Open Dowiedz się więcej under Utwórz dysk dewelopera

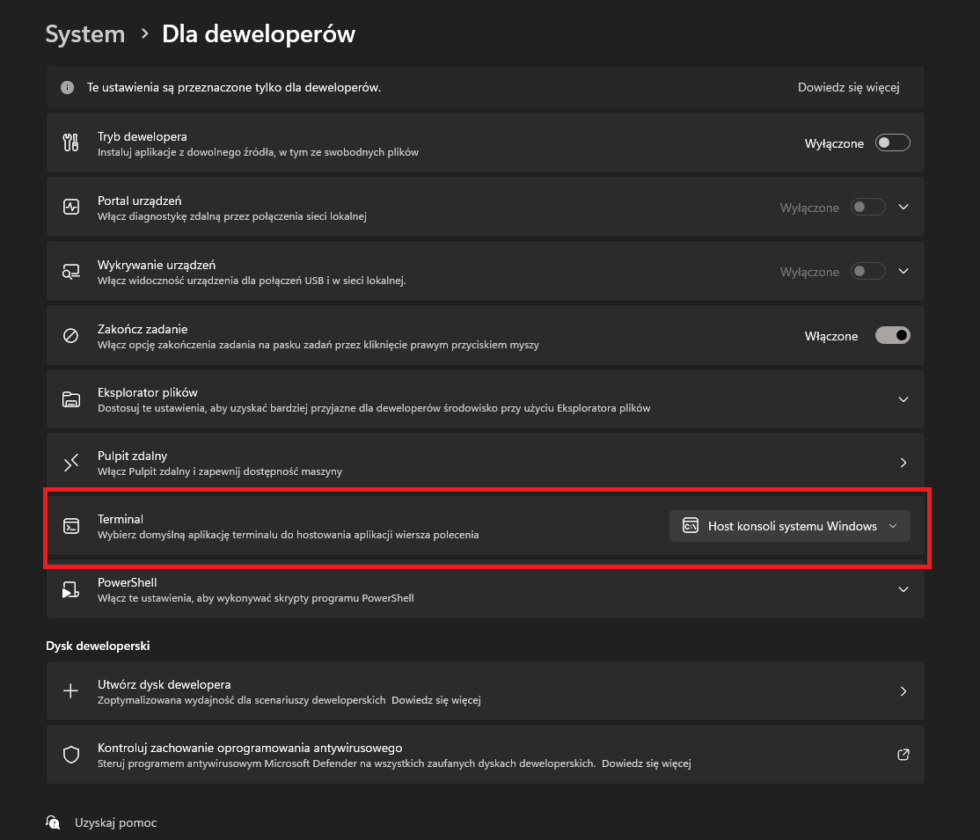436,700
